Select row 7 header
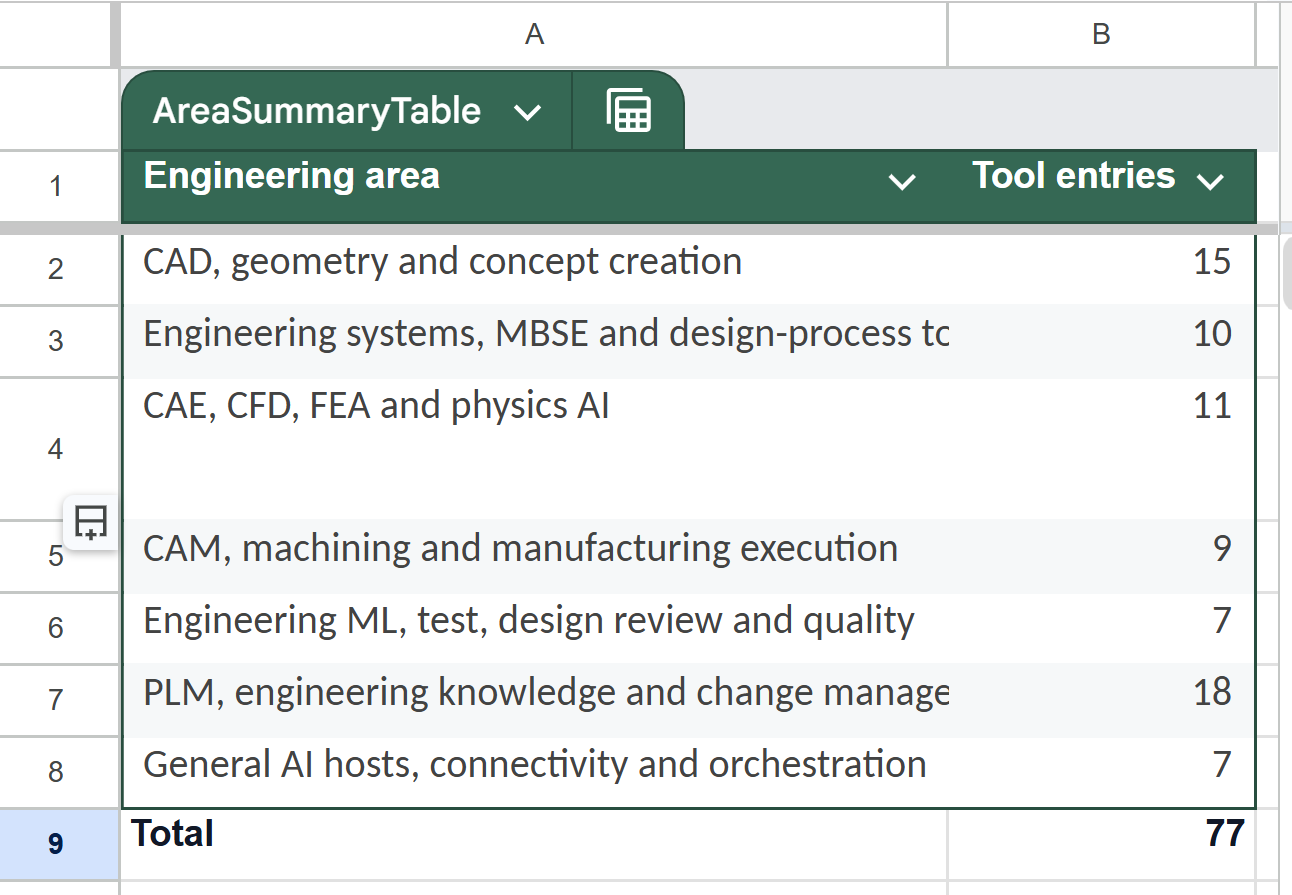 (x=55, y=700)
